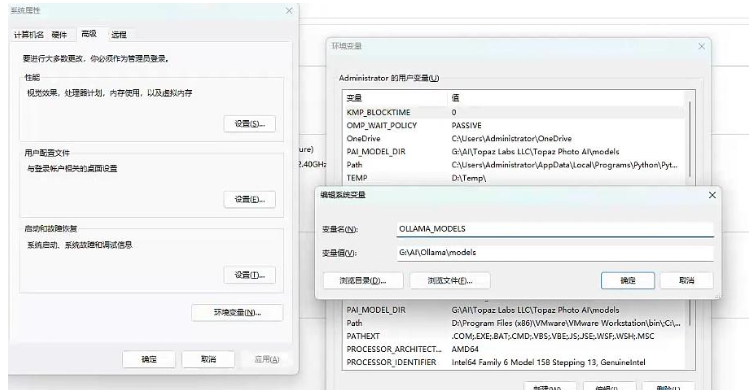Click the 变量名 field containing OLLAMA_MODELS
Screen dimensions: 749x390
coord(555,229)
